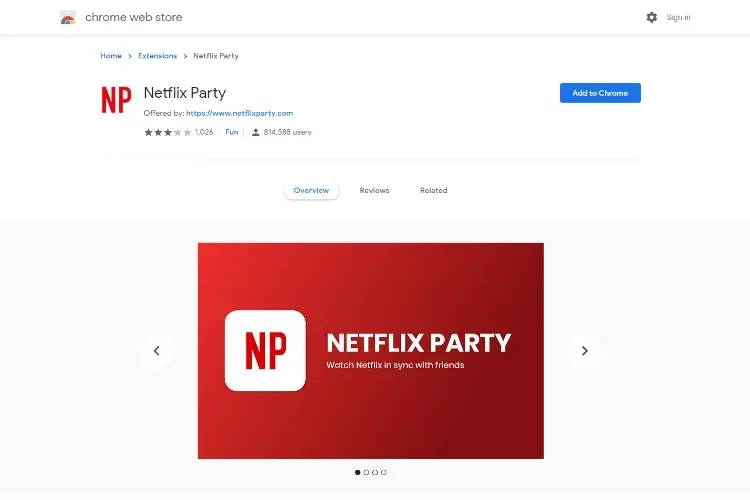Click the Netflix Party NP logo icon
Viewport: 750px width, 500px height.
(x=116, y=100)
